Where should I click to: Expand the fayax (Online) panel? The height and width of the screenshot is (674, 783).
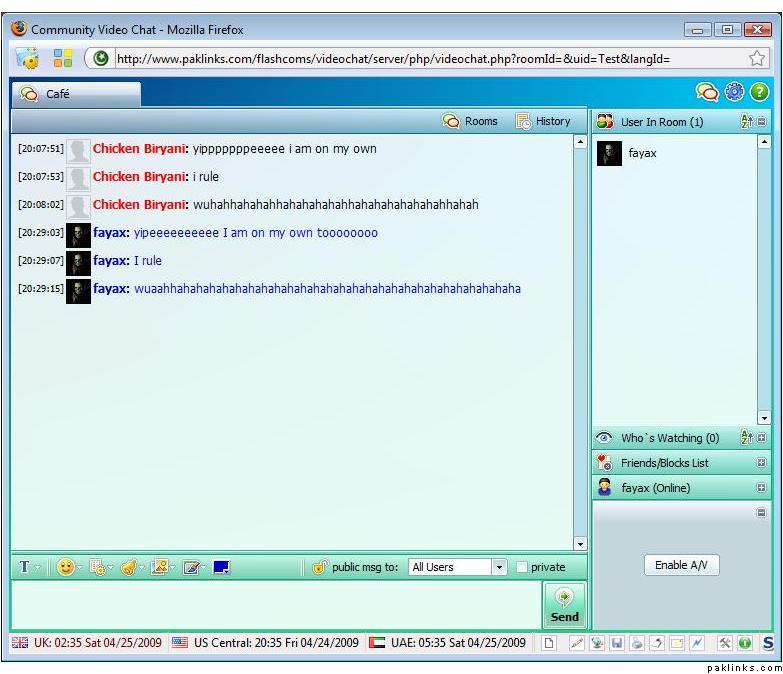click(761, 488)
